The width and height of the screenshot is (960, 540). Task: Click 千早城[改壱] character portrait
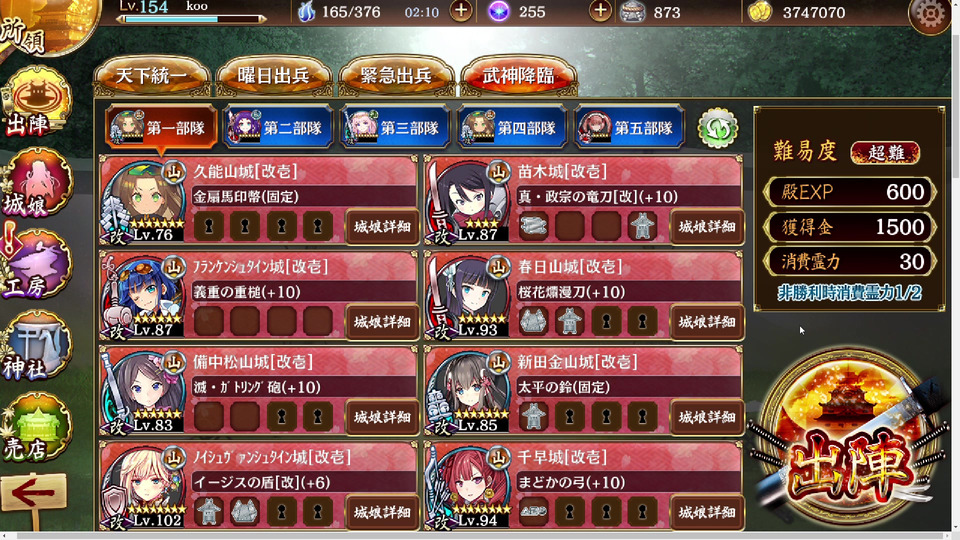coord(468,488)
